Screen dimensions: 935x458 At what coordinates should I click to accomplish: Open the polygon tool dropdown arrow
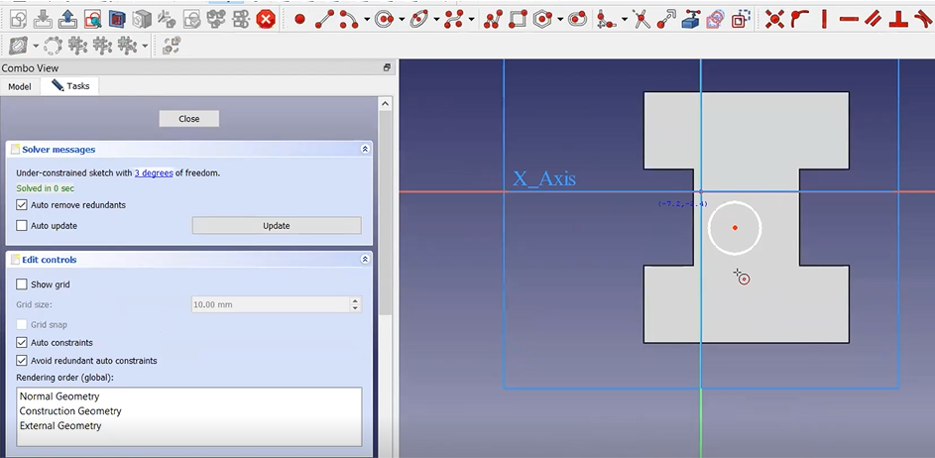pos(561,20)
